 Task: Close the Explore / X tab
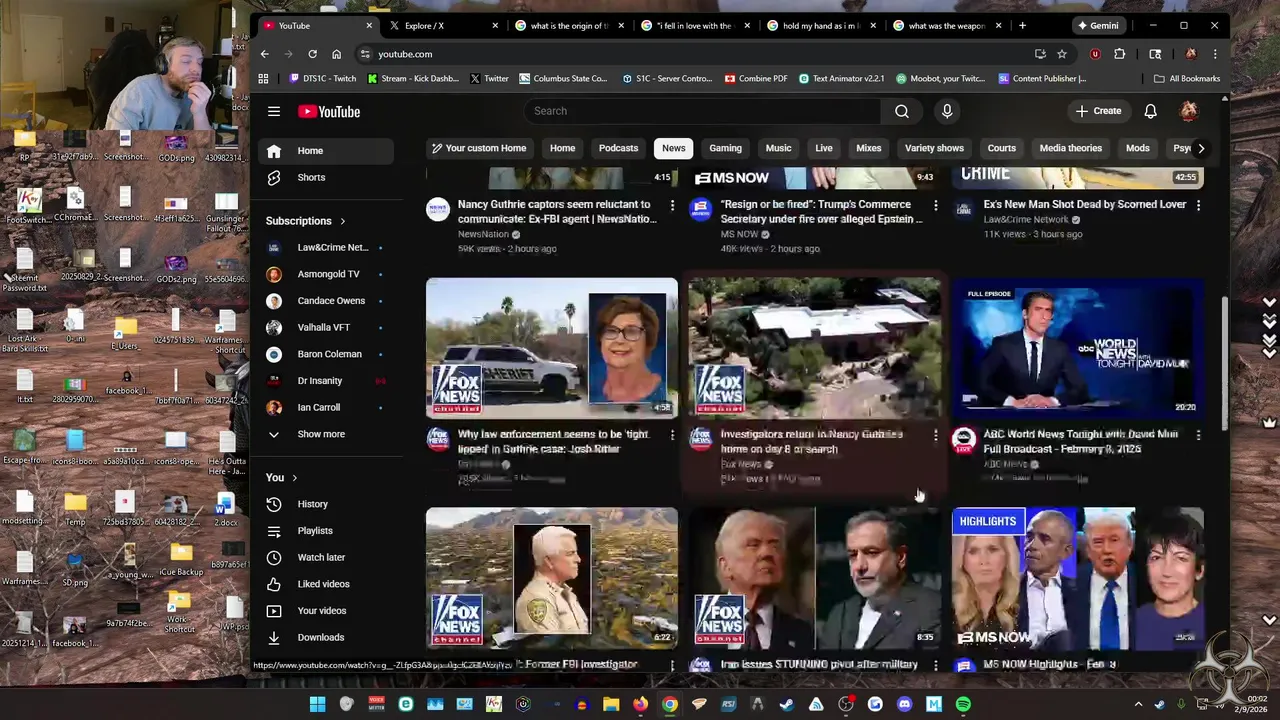coord(494,25)
